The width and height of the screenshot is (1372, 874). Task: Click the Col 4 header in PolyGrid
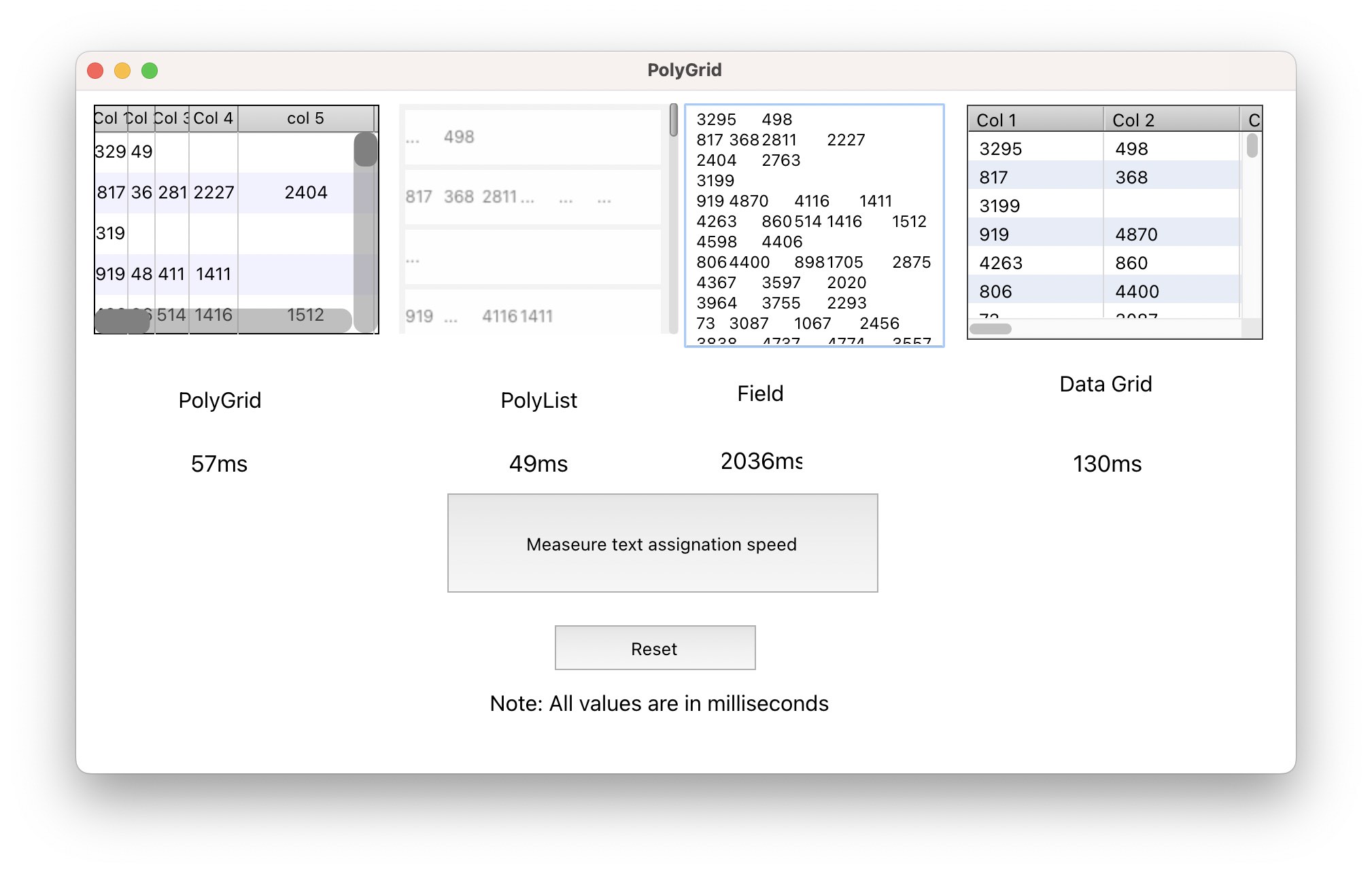pyautogui.click(x=213, y=118)
